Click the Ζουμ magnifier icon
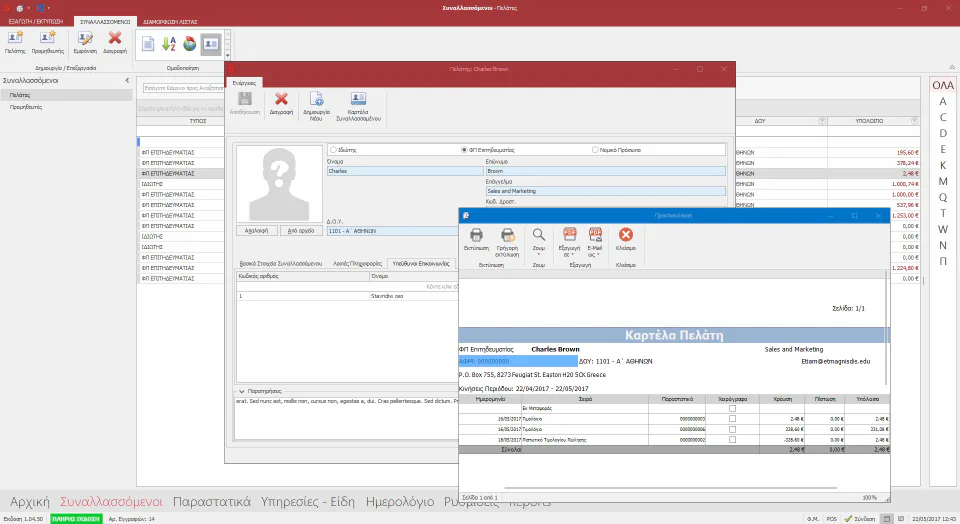Image resolution: width=960 pixels, height=524 pixels. (538, 234)
